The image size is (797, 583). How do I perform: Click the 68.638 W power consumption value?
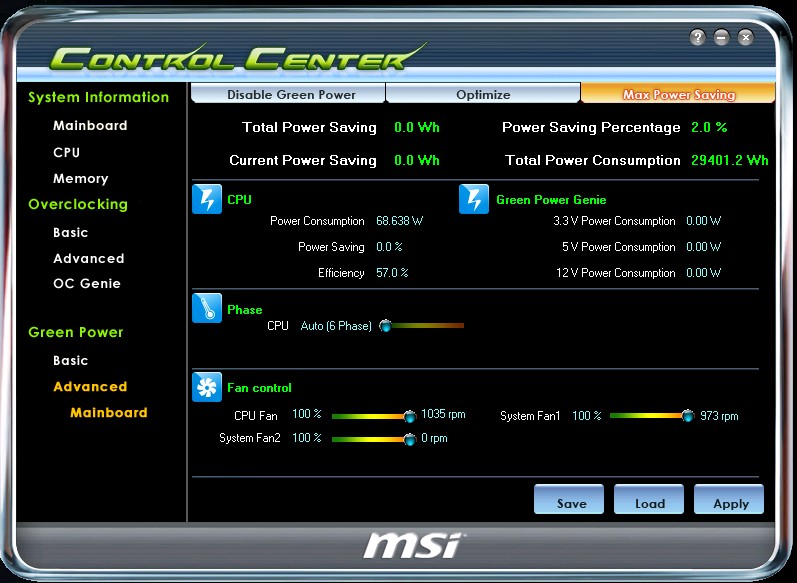[x=400, y=221]
